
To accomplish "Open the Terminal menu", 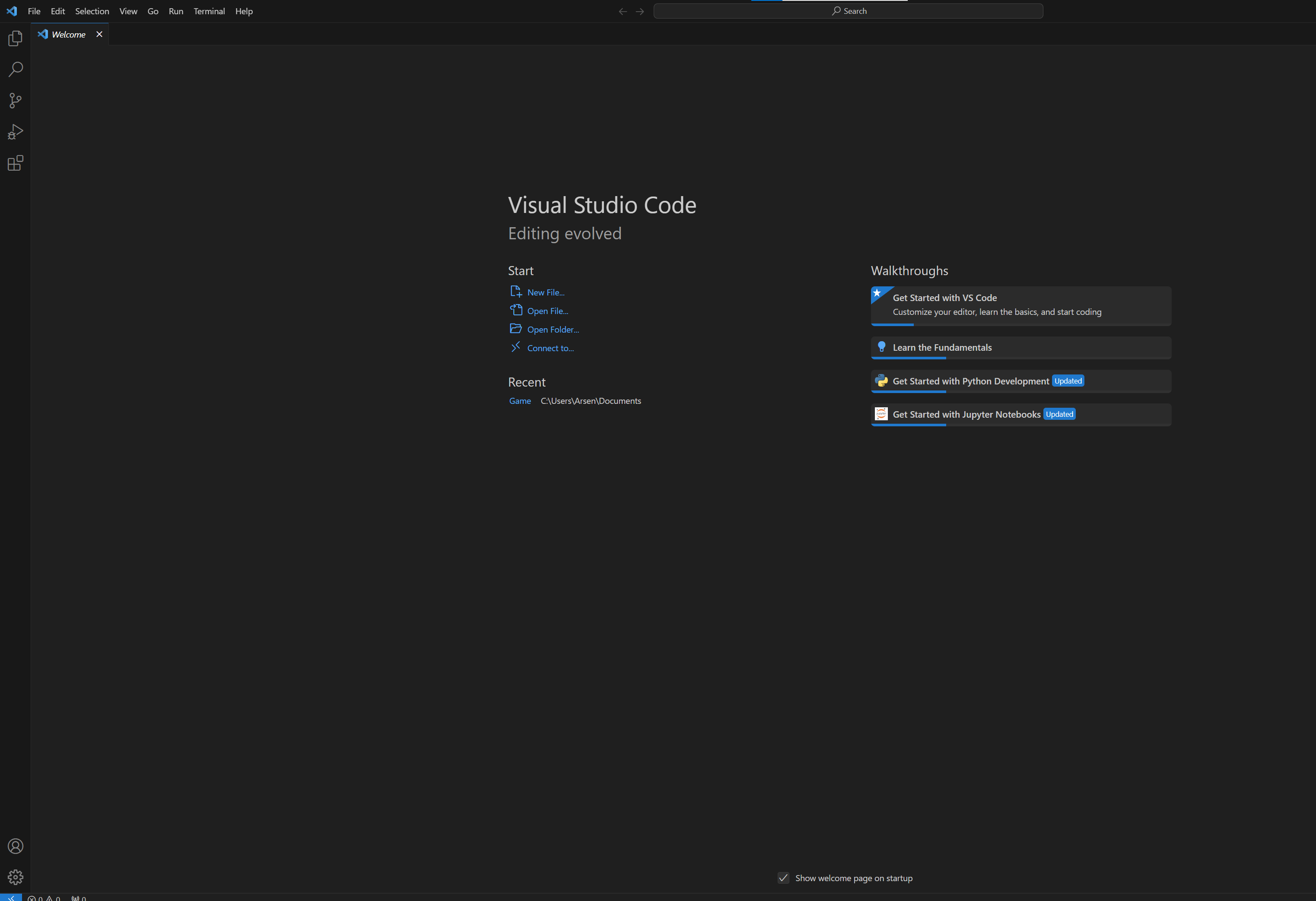I will point(209,11).
